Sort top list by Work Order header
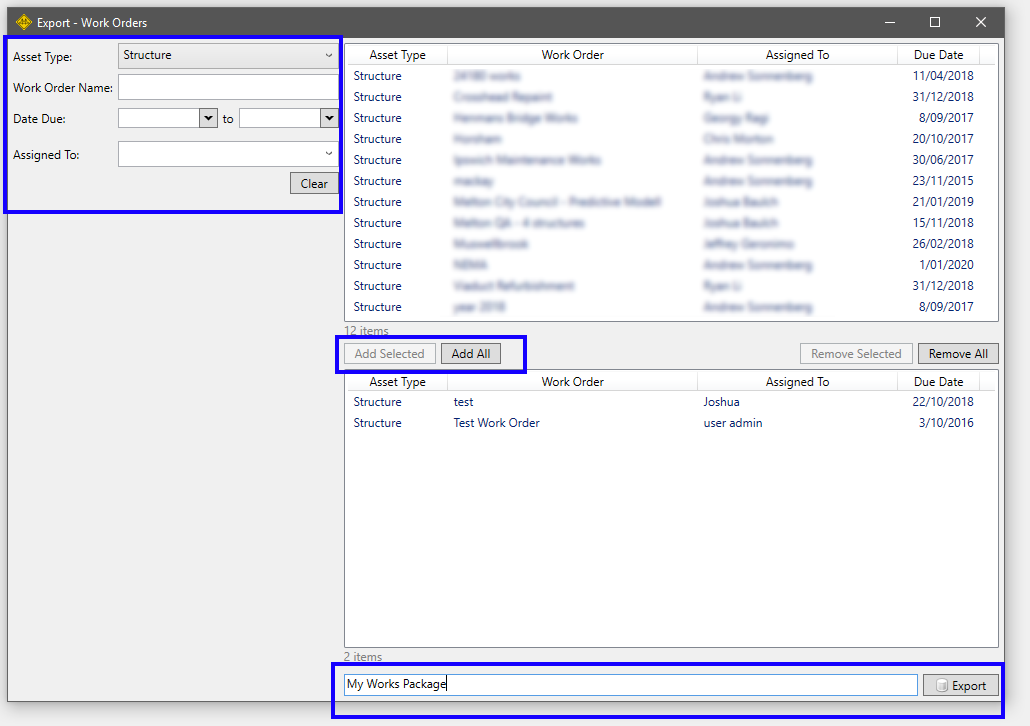Image resolution: width=1030 pixels, height=726 pixels. coord(572,55)
